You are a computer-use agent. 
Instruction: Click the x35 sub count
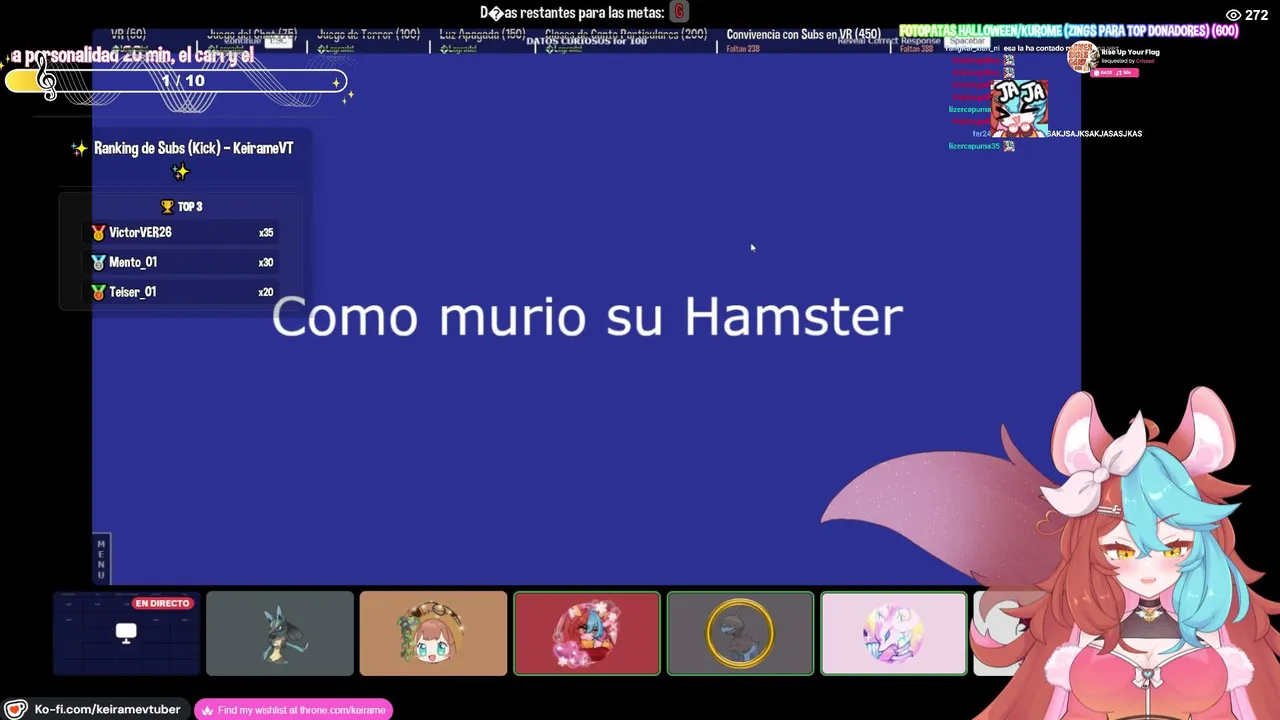click(266, 232)
